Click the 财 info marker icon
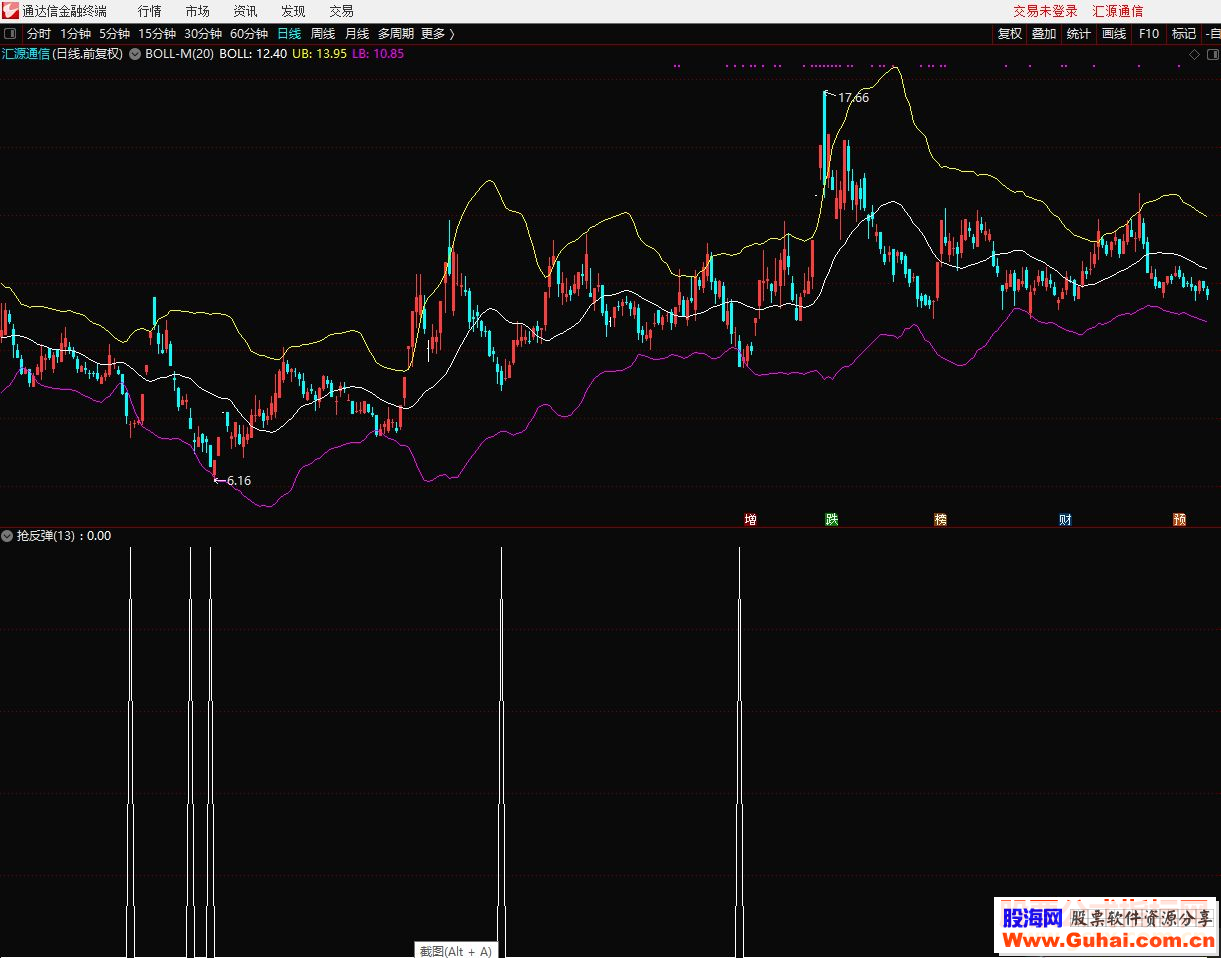 point(1066,520)
